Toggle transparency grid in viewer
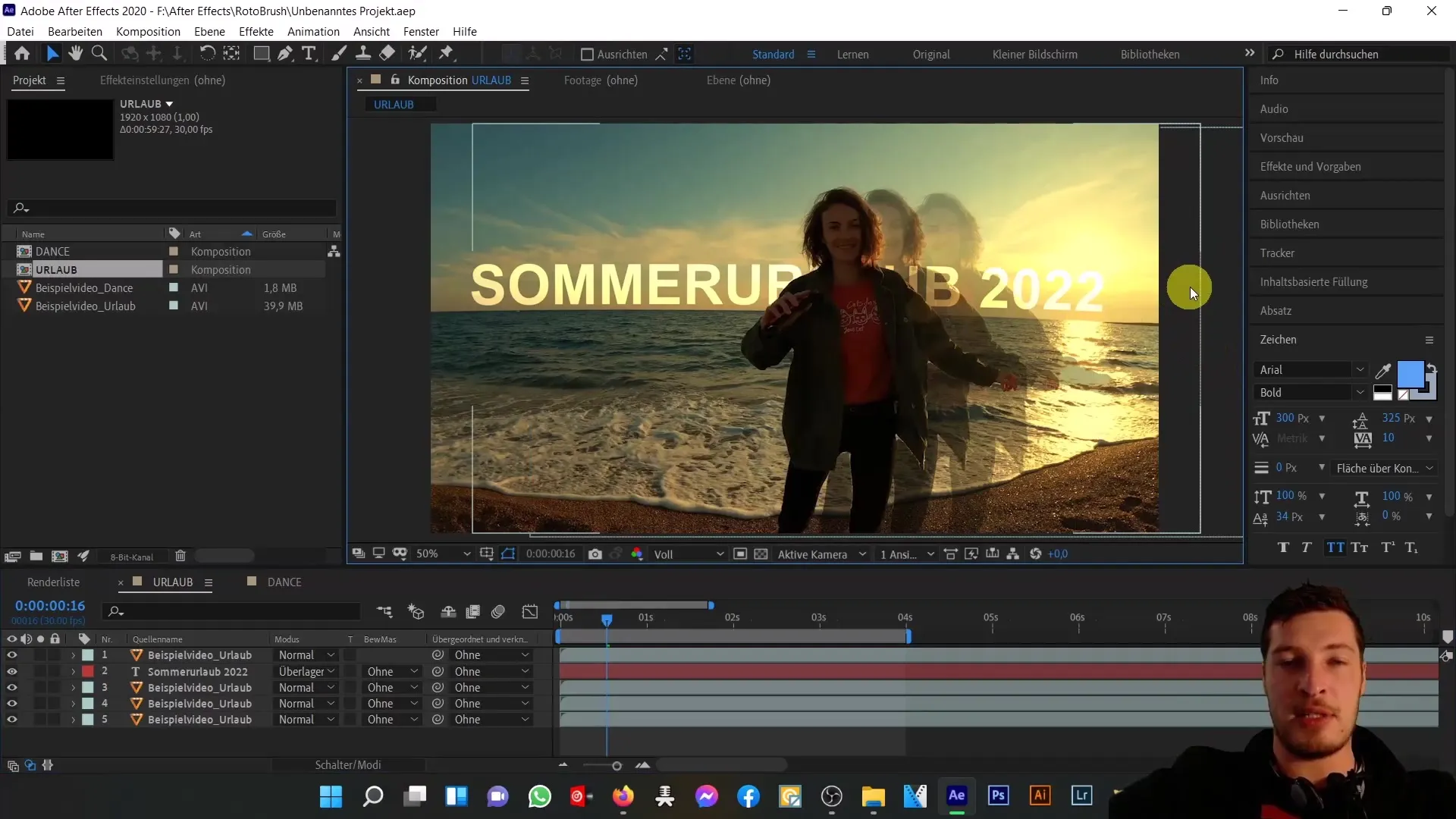1456x819 pixels. [761, 554]
